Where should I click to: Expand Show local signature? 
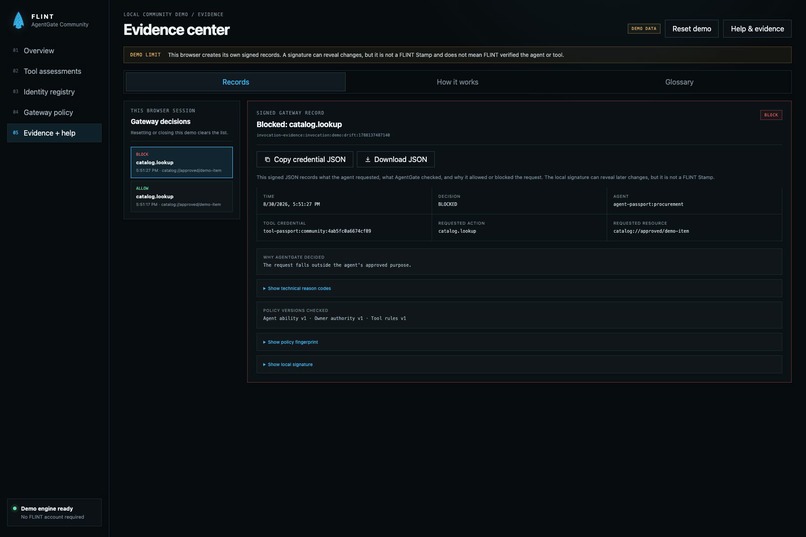(519, 364)
